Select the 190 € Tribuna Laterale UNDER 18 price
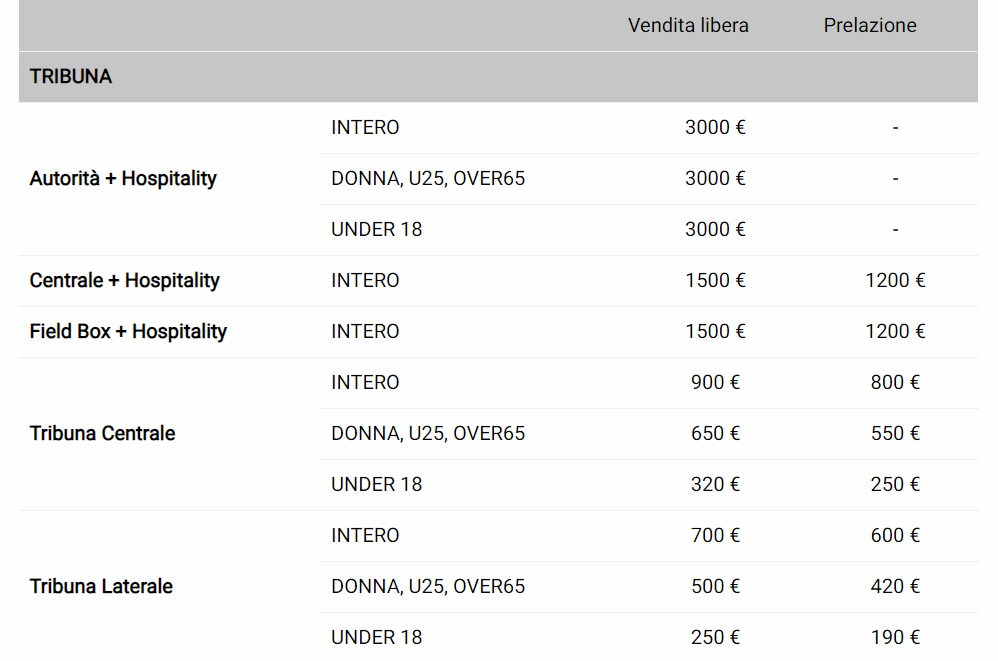 tap(895, 637)
